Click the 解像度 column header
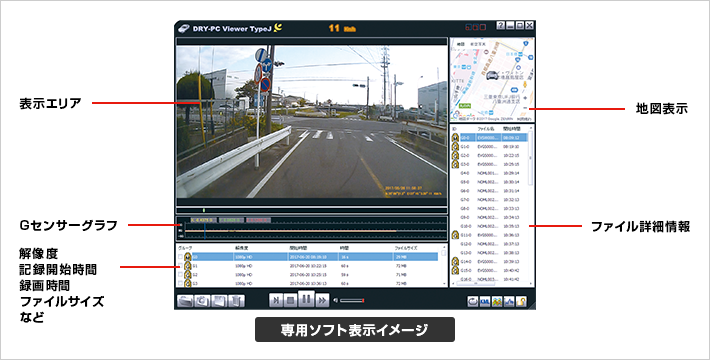 coord(241,248)
